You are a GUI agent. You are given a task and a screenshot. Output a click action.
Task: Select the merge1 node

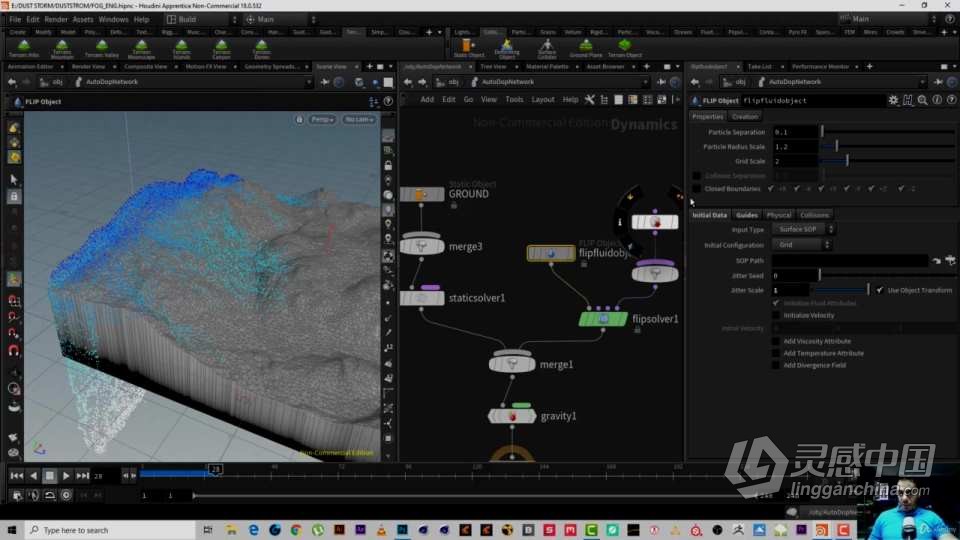[512, 364]
